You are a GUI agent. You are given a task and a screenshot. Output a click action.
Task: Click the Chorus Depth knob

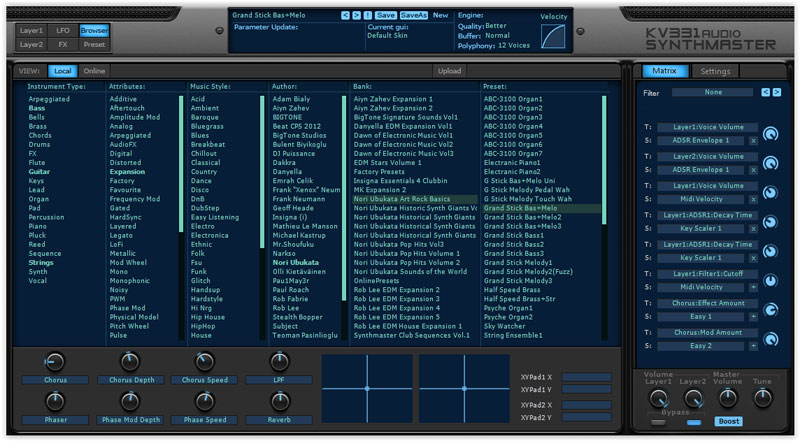[129, 361]
